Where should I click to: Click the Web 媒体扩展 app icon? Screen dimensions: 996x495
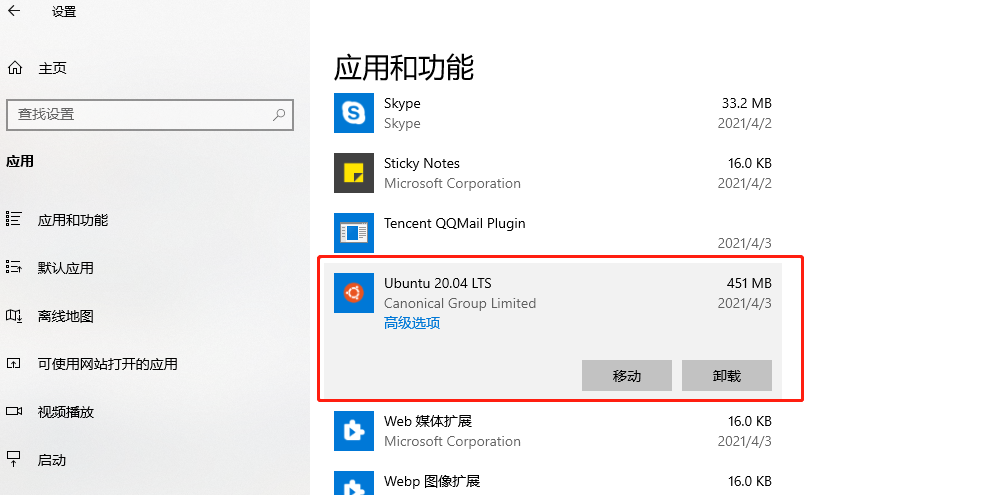tap(354, 431)
